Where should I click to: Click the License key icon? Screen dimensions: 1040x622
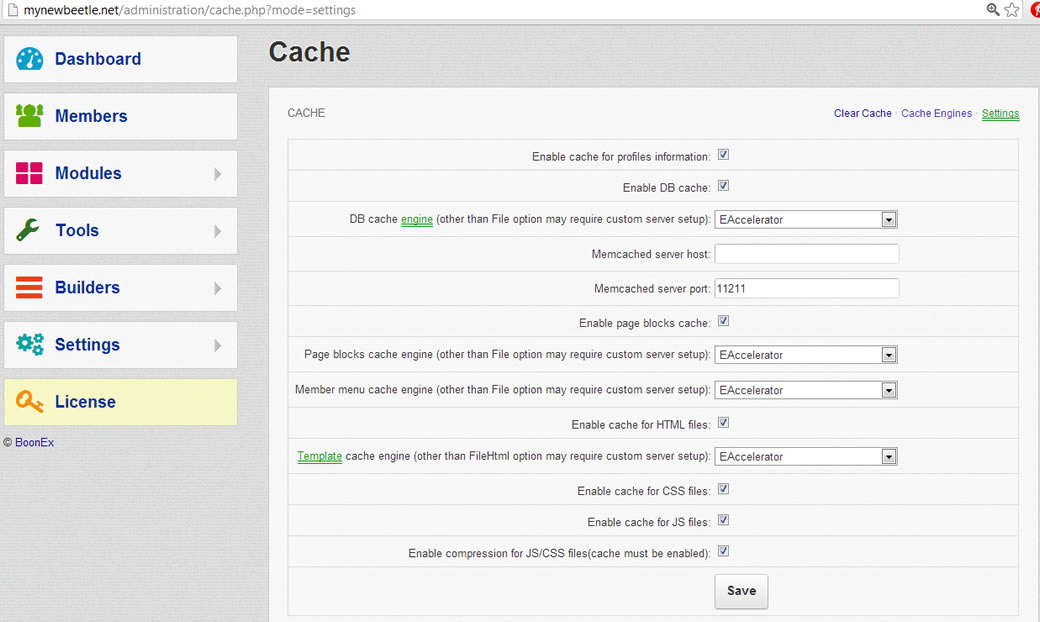pos(30,402)
